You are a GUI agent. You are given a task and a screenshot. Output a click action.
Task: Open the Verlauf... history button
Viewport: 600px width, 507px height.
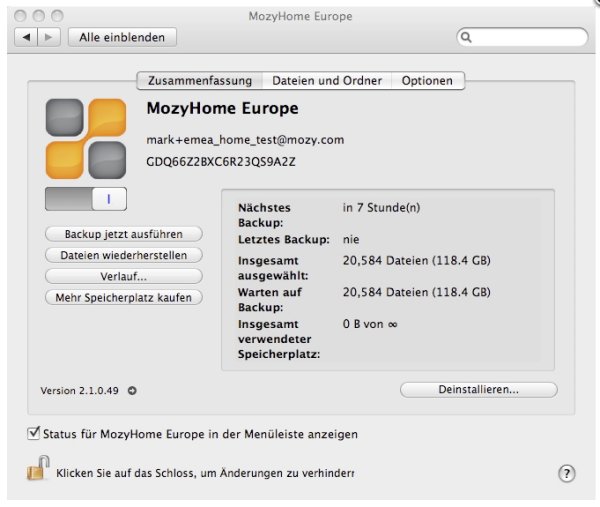pos(124,276)
